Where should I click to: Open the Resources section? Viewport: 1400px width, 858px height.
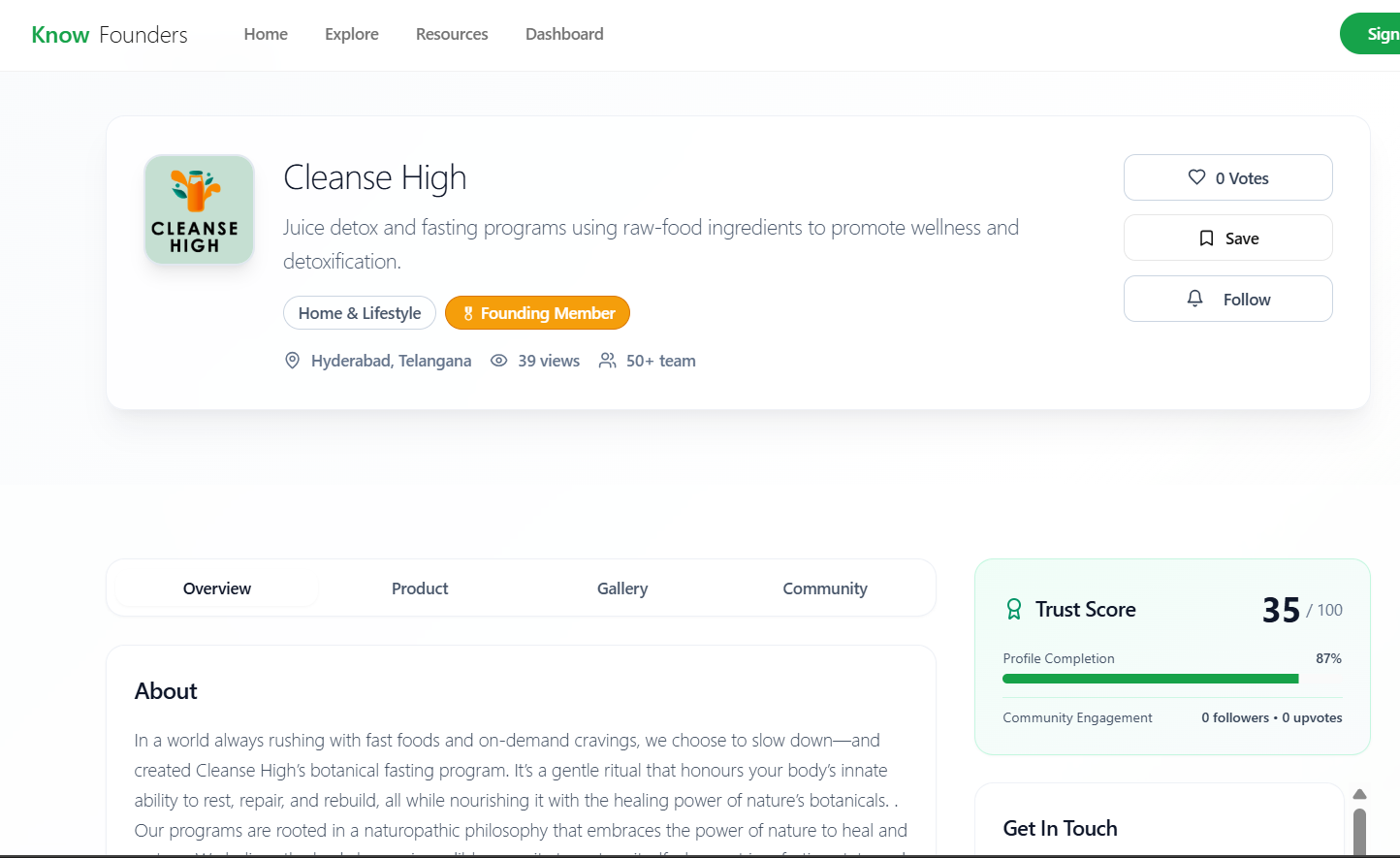[451, 33]
